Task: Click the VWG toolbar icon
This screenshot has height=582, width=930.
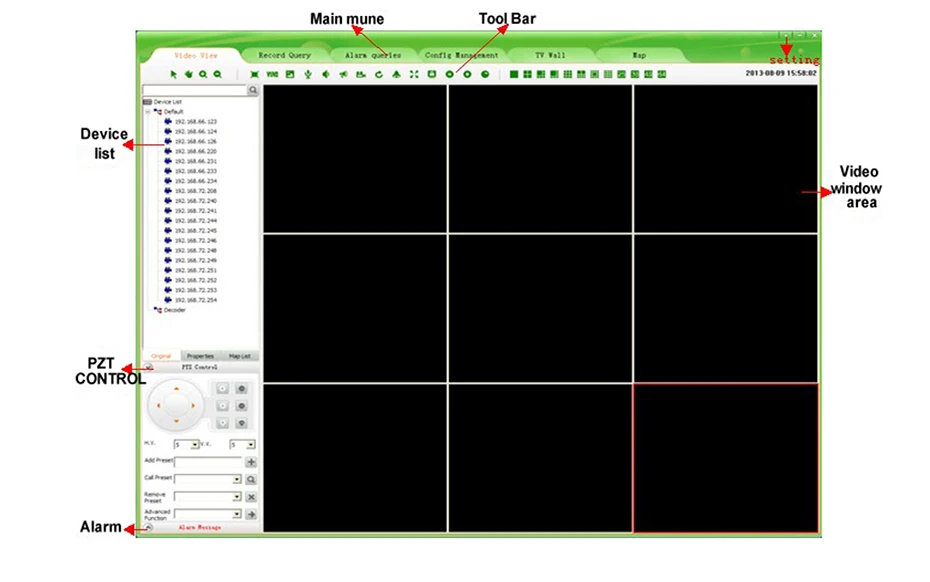Action: [272, 74]
